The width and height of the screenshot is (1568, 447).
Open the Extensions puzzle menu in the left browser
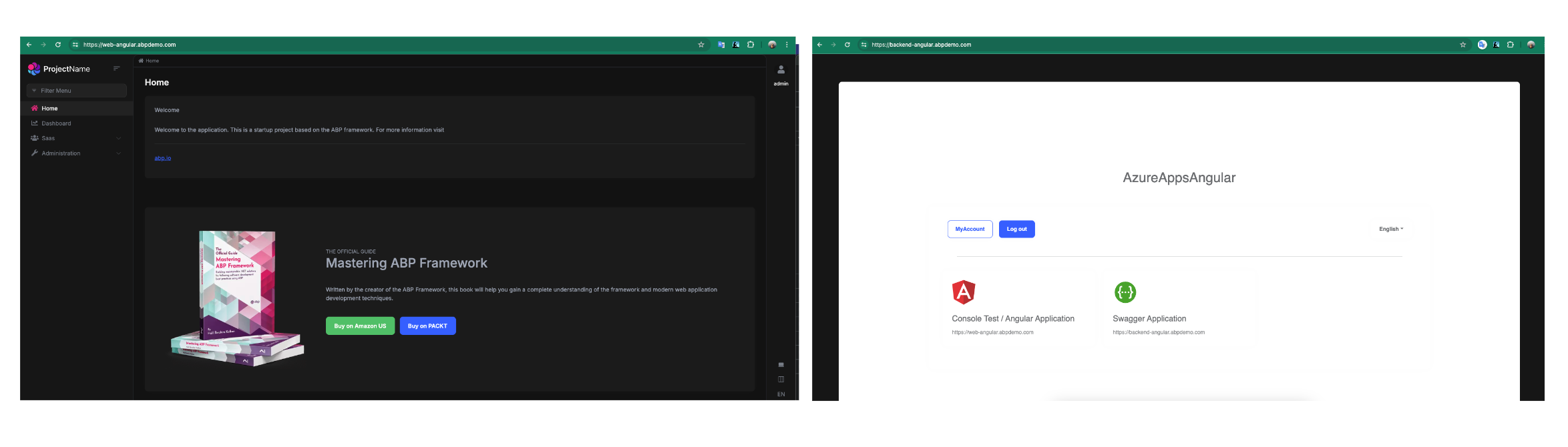[x=751, y=45]
